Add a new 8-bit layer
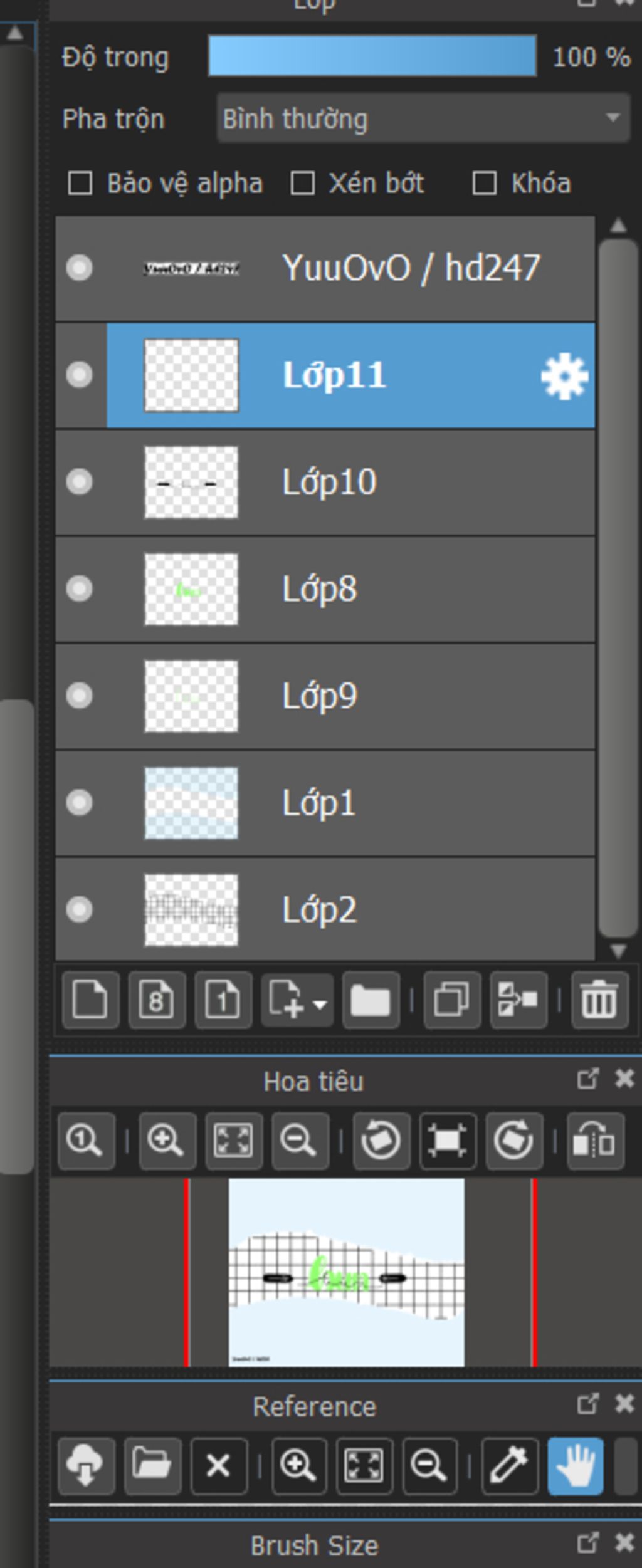The width and height of the screenshot is (642, 1568). (157, 1000)
